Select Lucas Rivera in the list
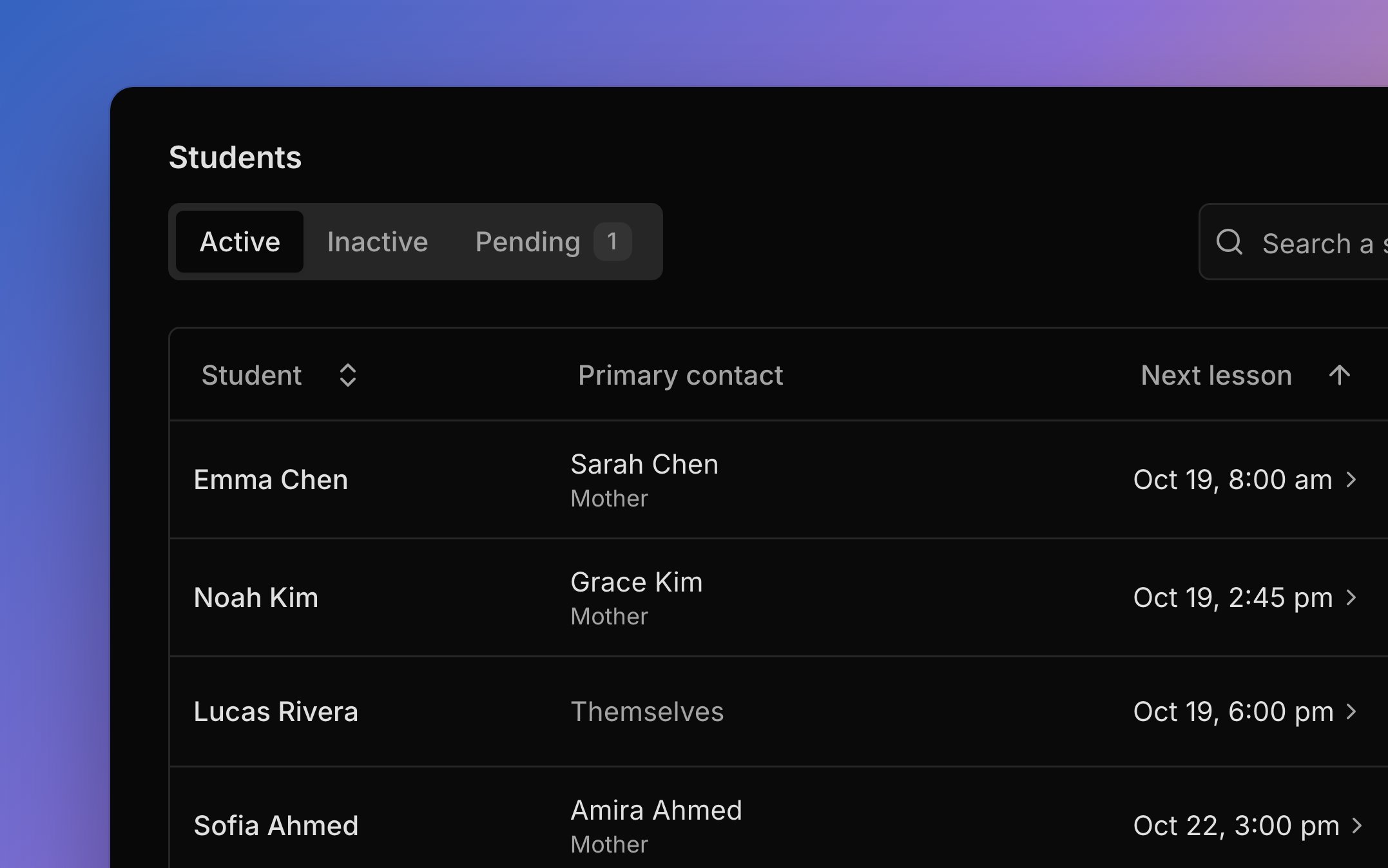 778,711
